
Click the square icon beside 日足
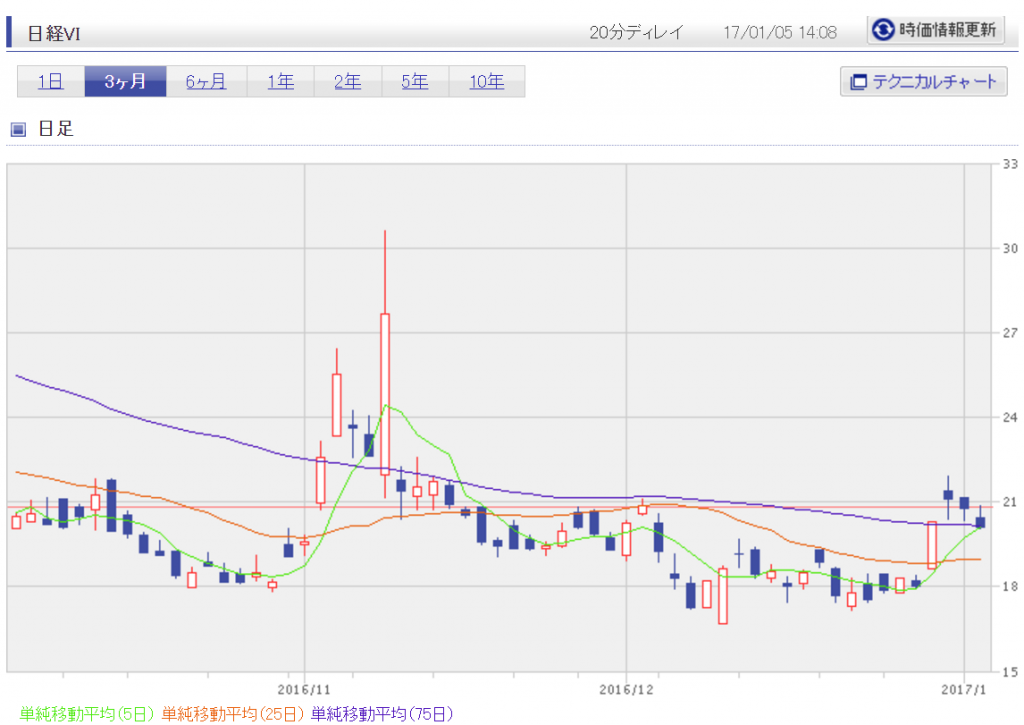(x=18, y=129)
